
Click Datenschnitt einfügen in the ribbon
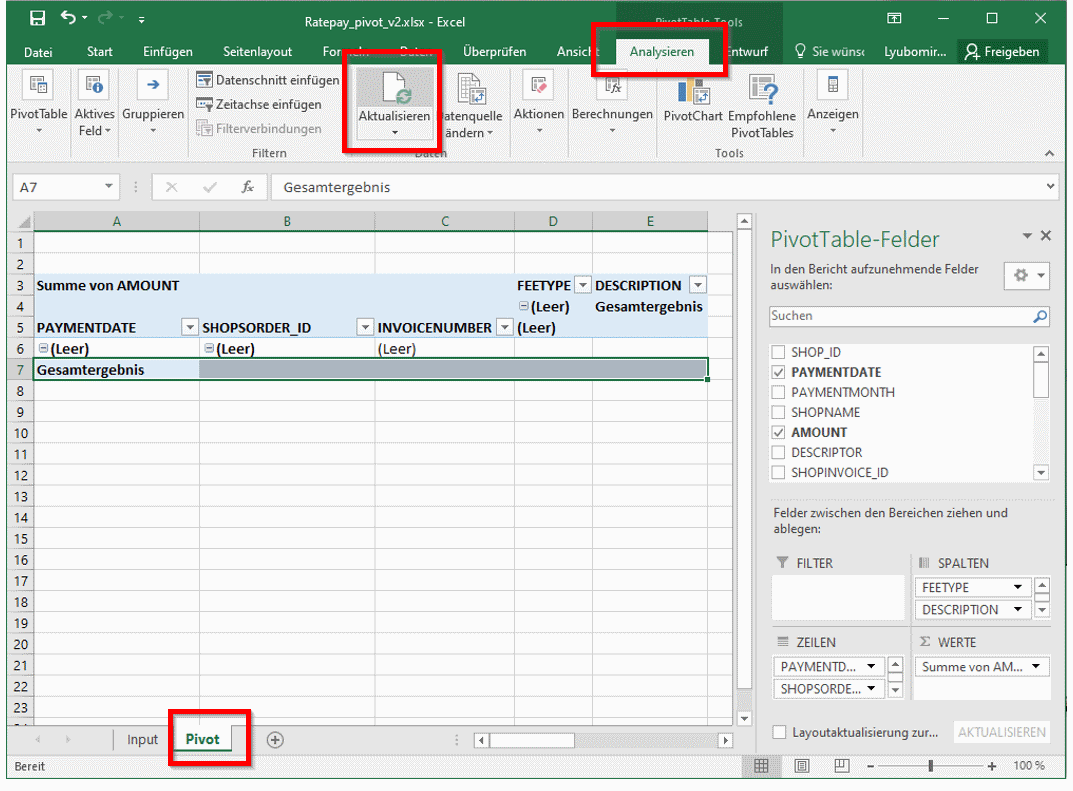point(267,80)
